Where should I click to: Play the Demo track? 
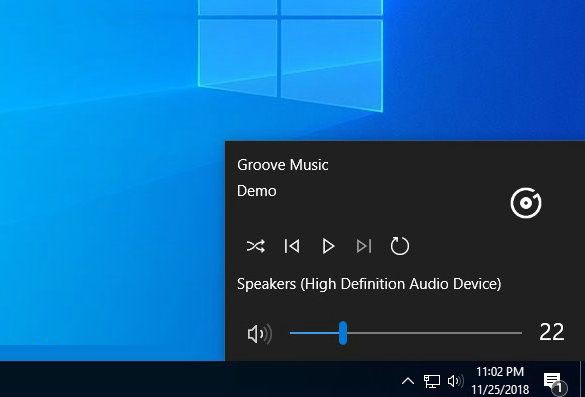click(x=328, y=246)
